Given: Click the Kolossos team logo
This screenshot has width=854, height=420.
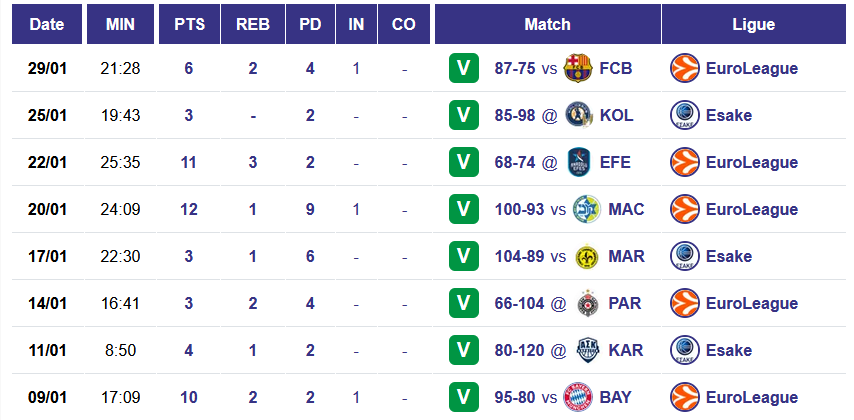Looking at the screenshot, I should tap(579, 115).
